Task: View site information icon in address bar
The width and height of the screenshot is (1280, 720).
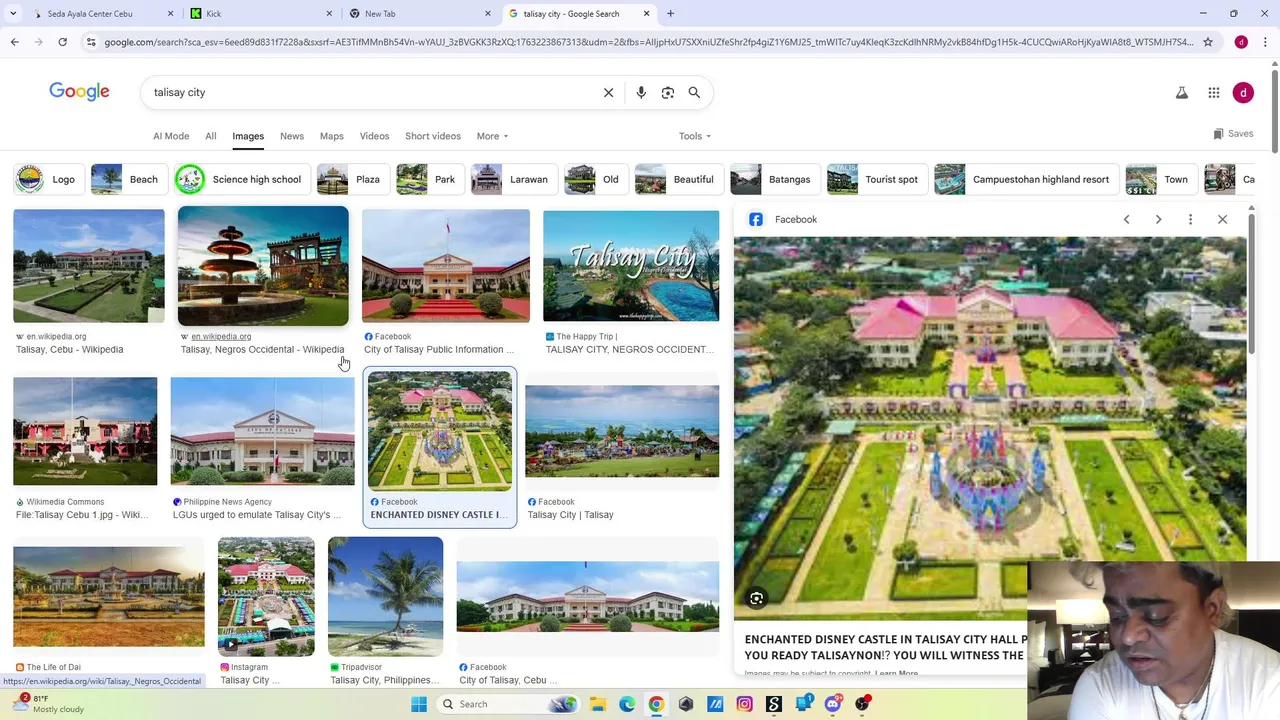Action: (91, 42)
